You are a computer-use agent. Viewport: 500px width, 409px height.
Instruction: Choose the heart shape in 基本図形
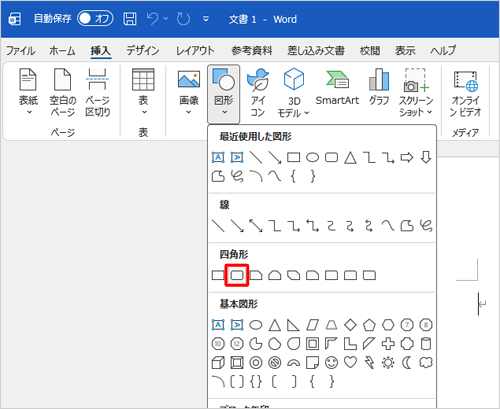click(x=350, y=362)
